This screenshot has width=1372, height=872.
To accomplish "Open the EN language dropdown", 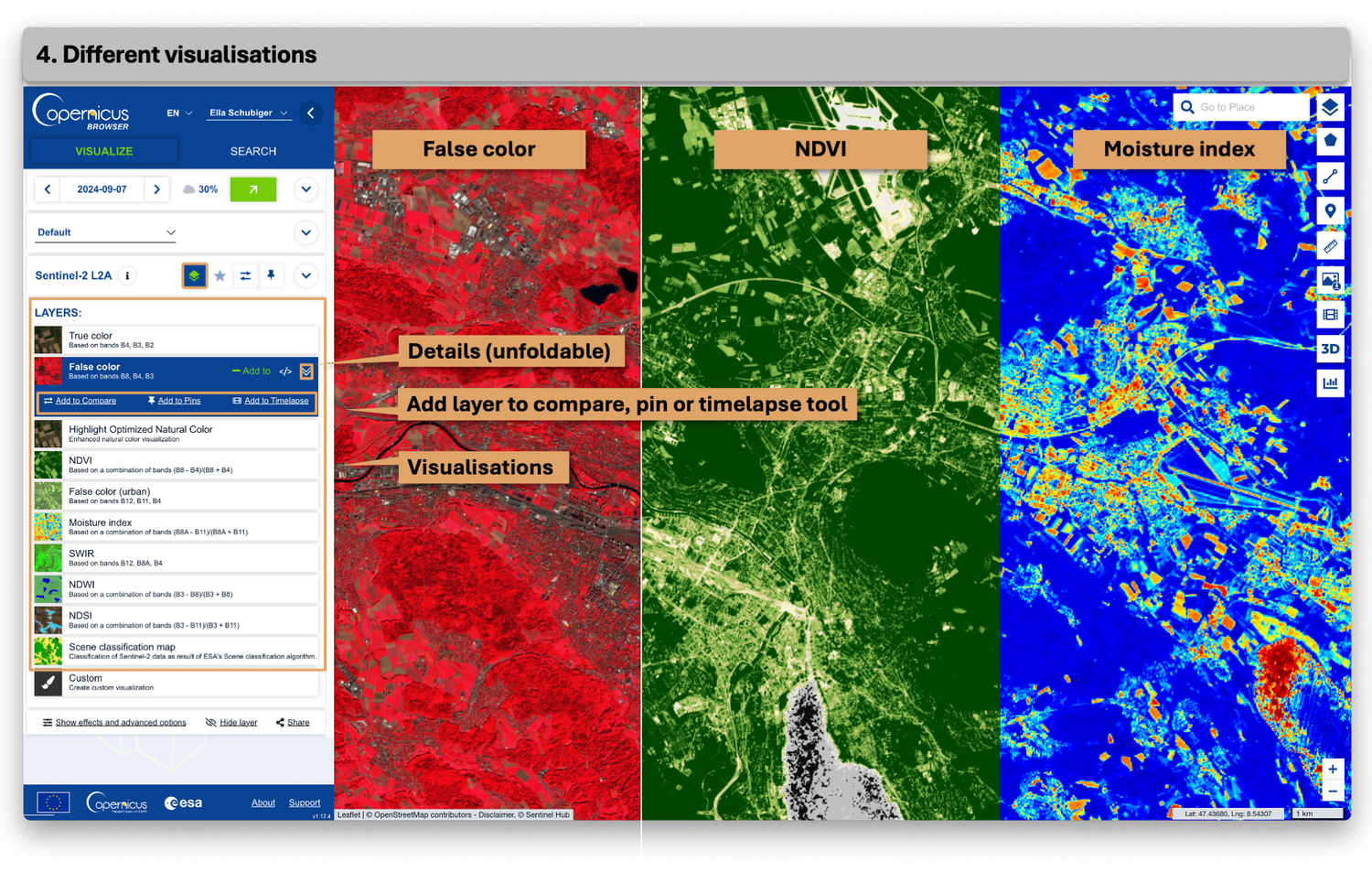I will [x=179, y=113].
